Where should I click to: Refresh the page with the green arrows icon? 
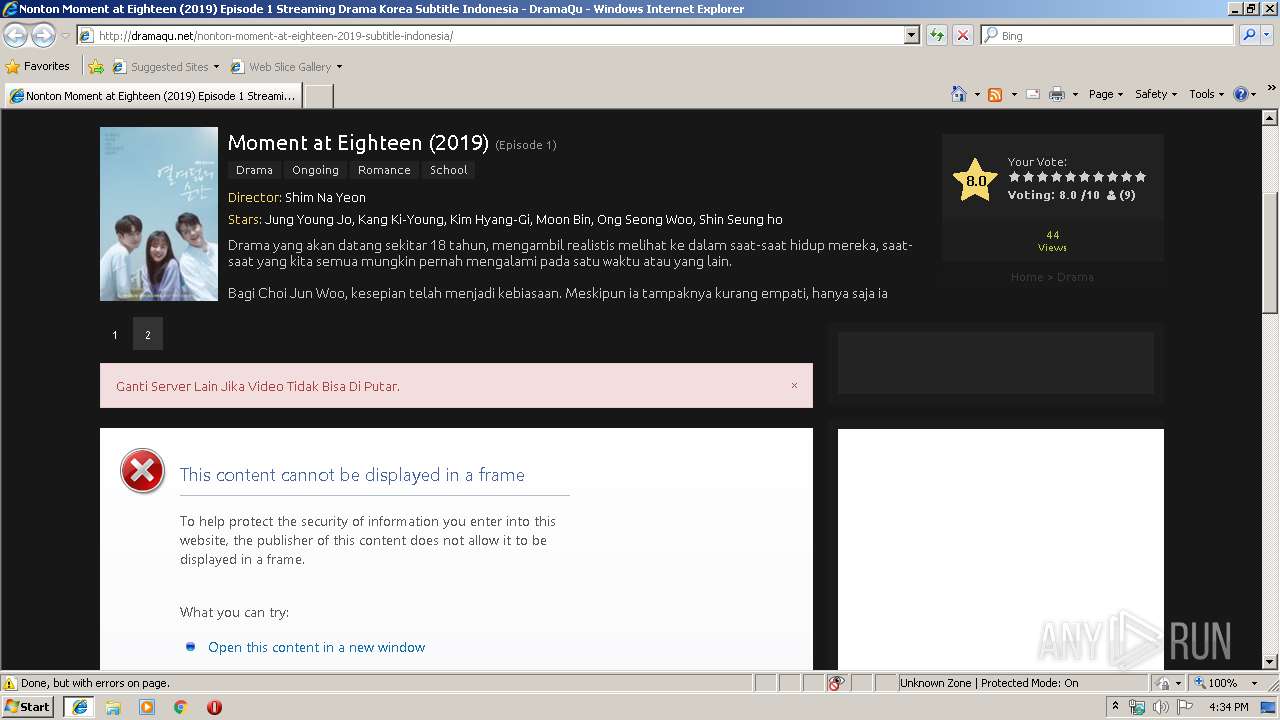pos(936,35)
